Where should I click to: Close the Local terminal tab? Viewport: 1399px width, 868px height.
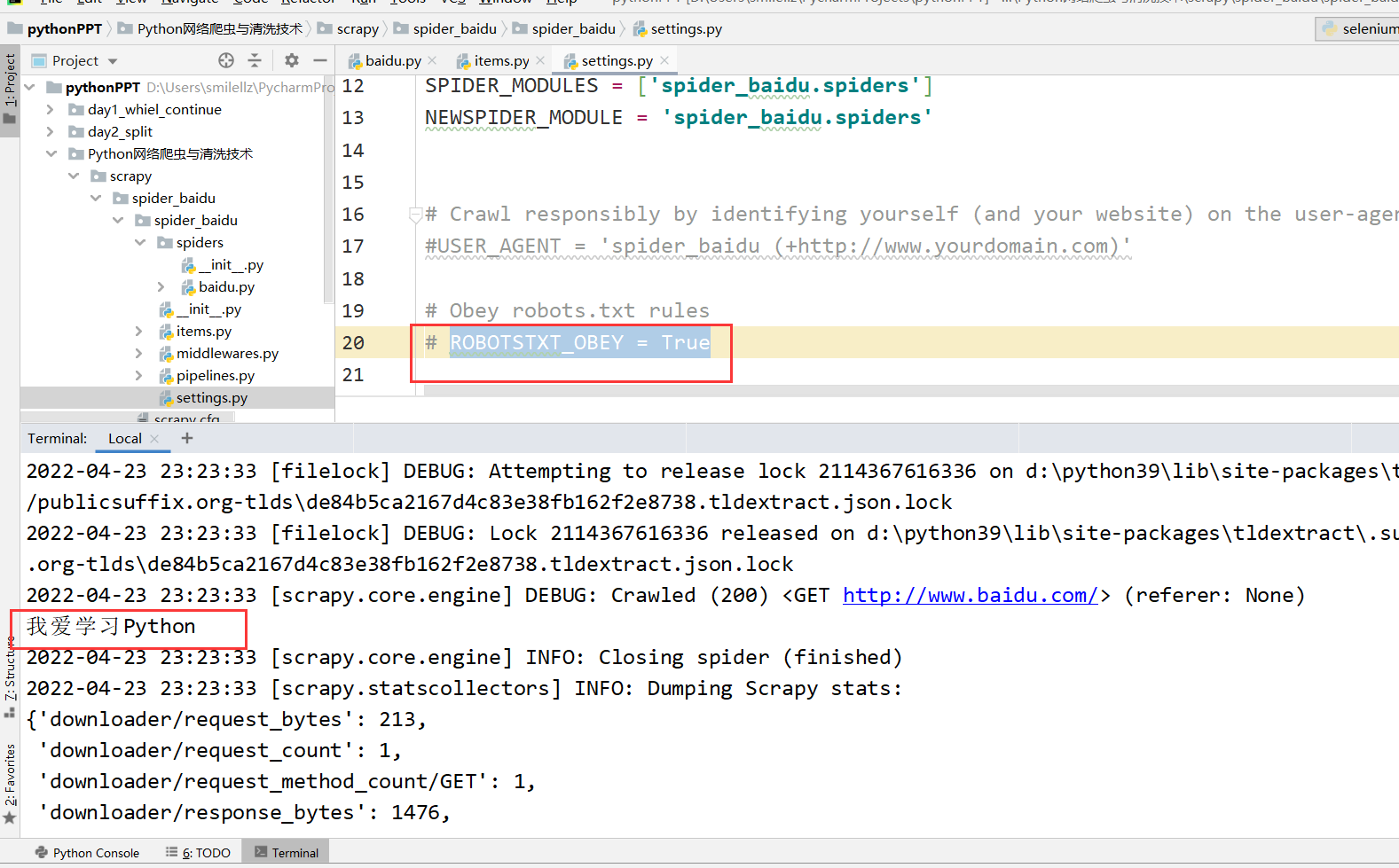(154, 438)
